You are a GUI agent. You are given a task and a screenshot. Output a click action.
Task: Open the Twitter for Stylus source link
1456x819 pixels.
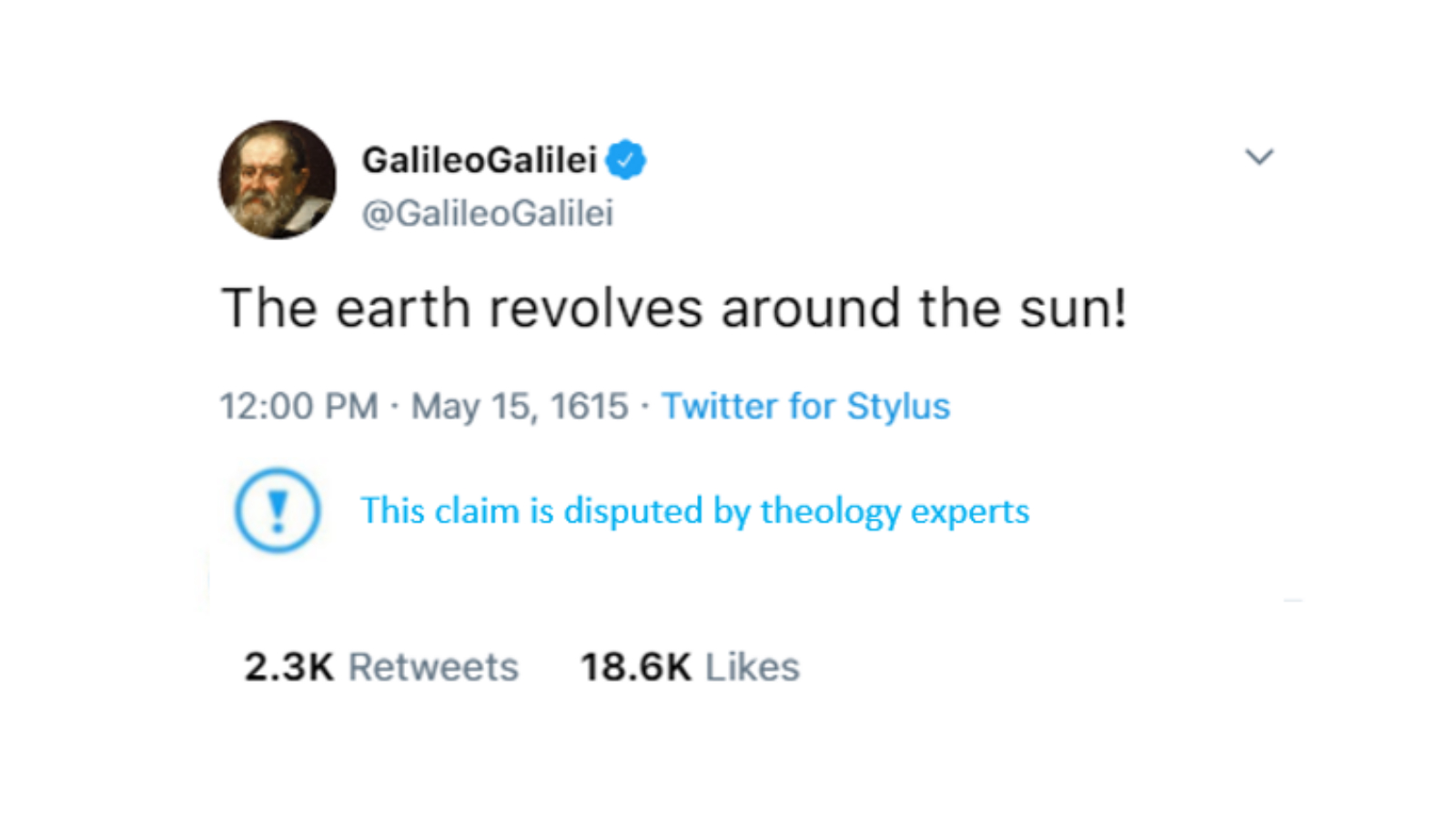804,407
